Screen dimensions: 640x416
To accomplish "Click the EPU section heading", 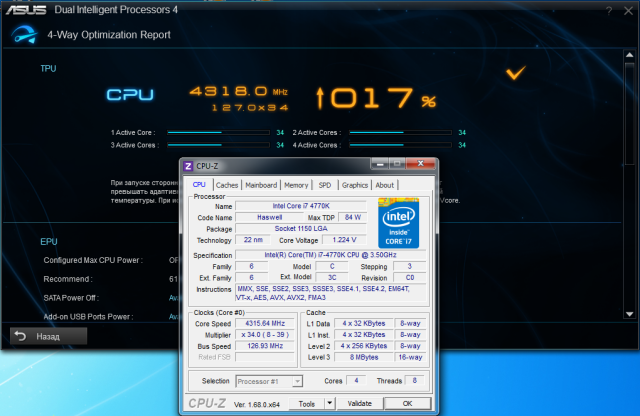I will pos(49,242).
